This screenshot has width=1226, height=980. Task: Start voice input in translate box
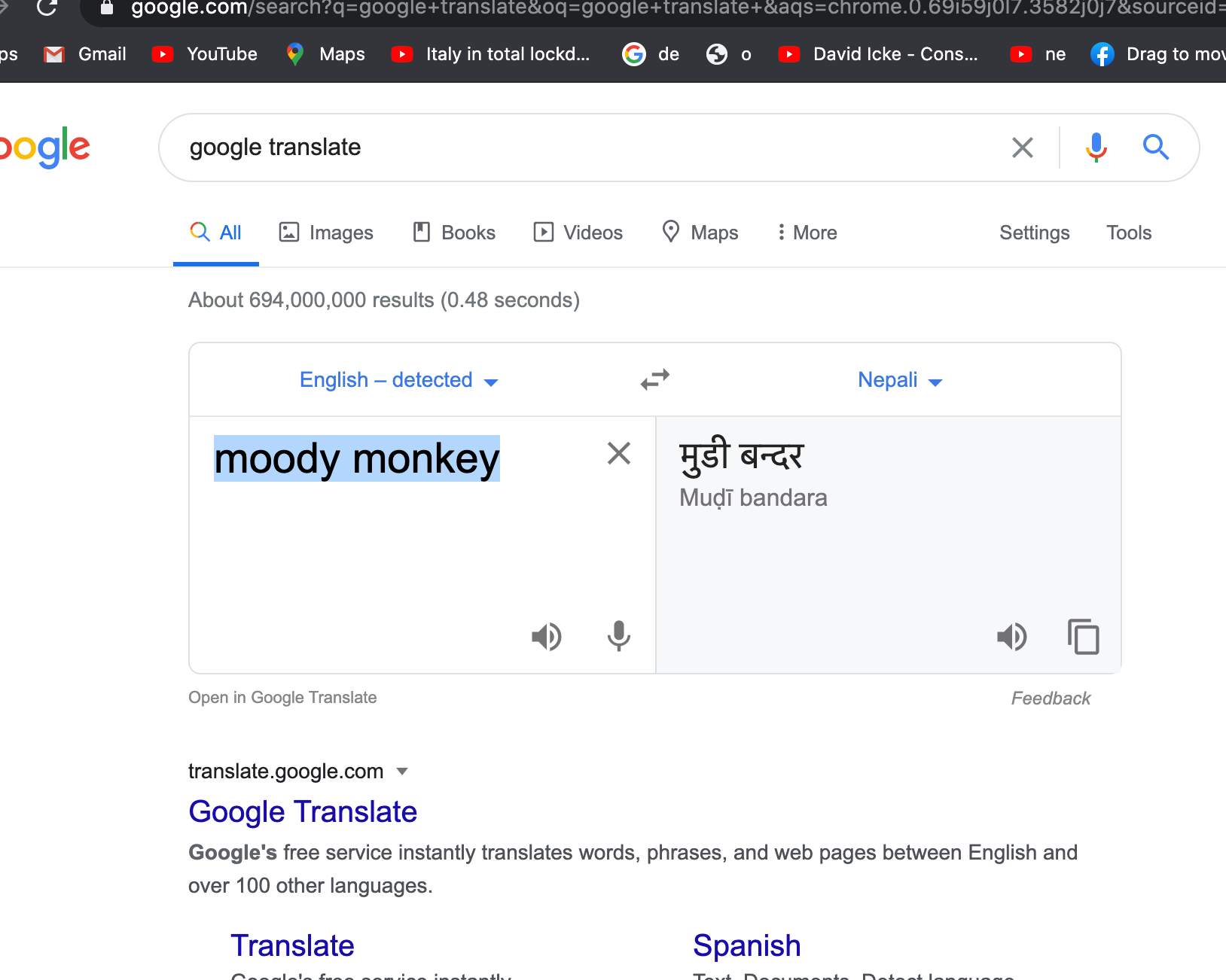pos(619,636)
